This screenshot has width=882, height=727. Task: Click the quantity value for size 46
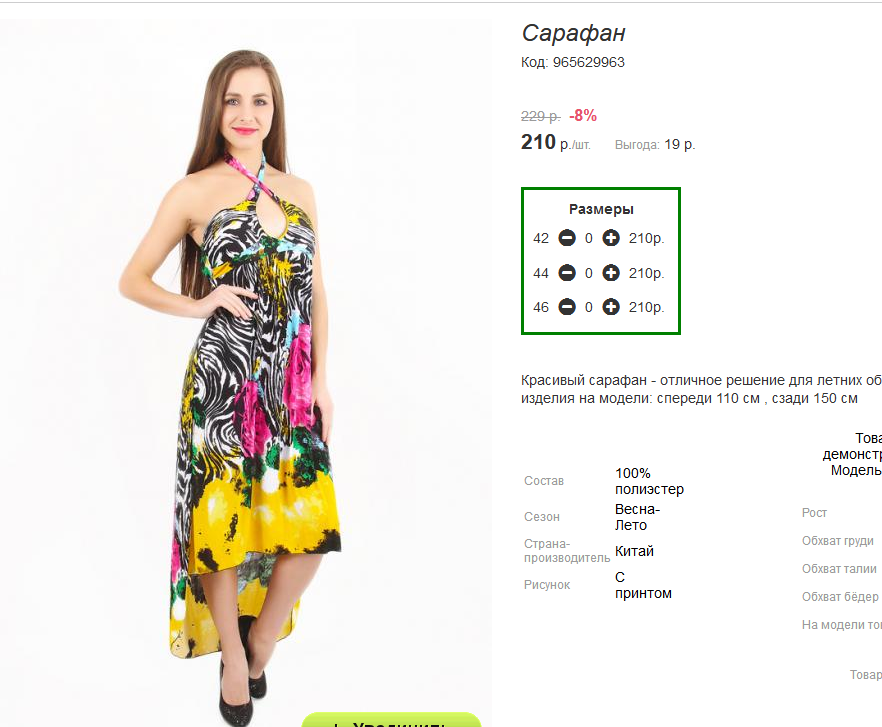(589, 307)
